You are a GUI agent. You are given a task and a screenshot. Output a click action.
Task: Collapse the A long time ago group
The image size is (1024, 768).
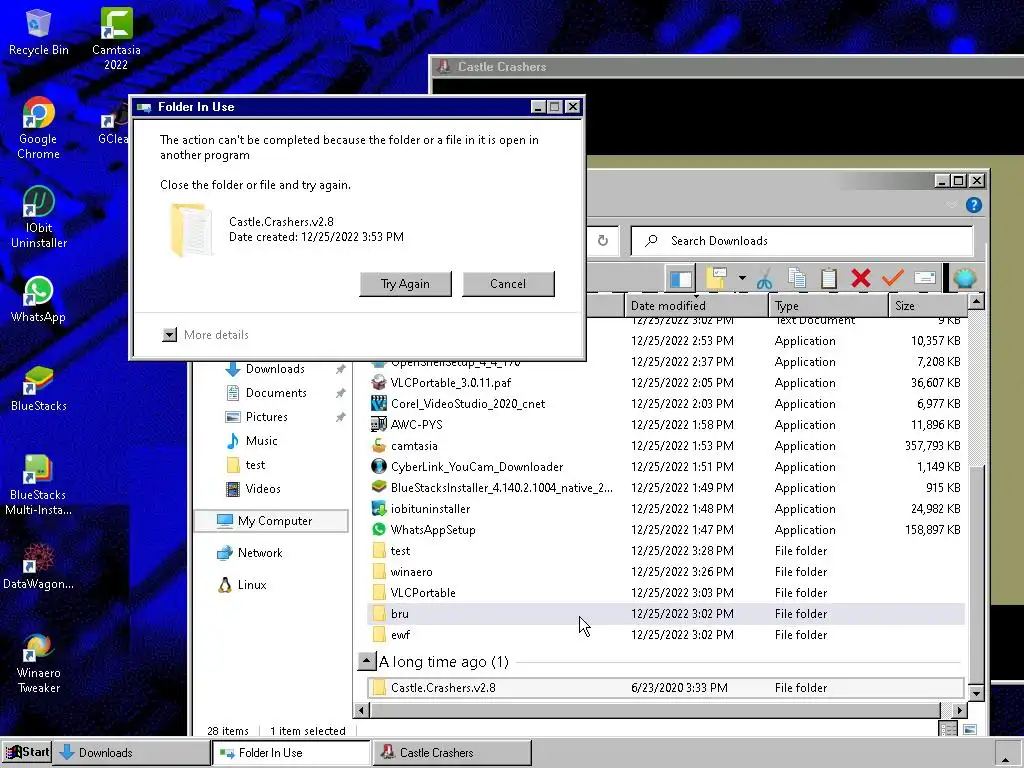(366, 662)
